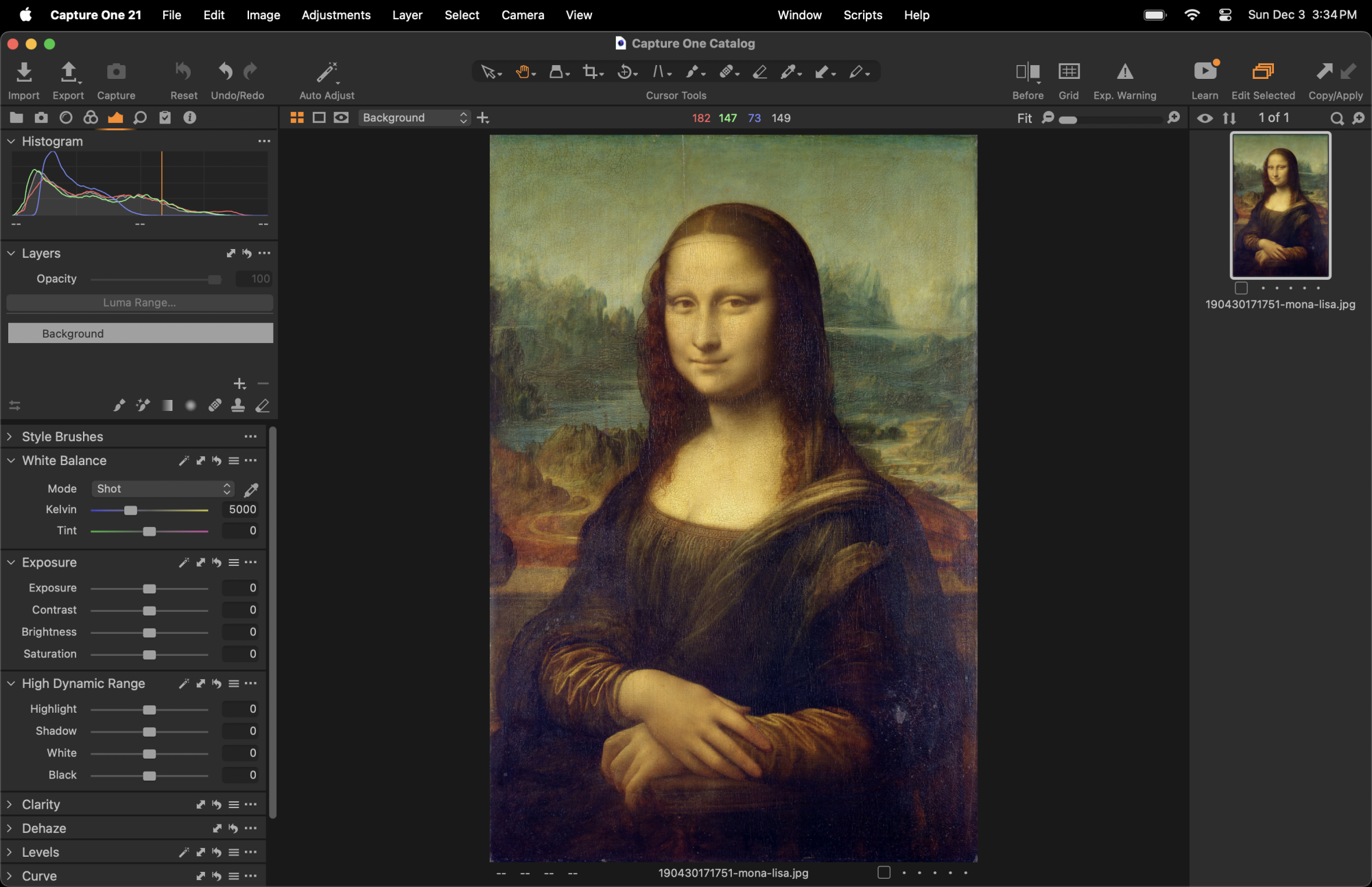Click the Import toolbar icon
The height and width of the screenshot is (887, 1372).
pyautogui.click(x=24, y=72)
